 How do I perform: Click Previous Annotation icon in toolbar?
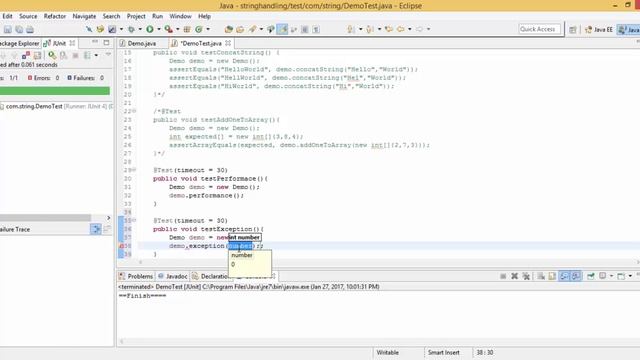pos(370,29)
